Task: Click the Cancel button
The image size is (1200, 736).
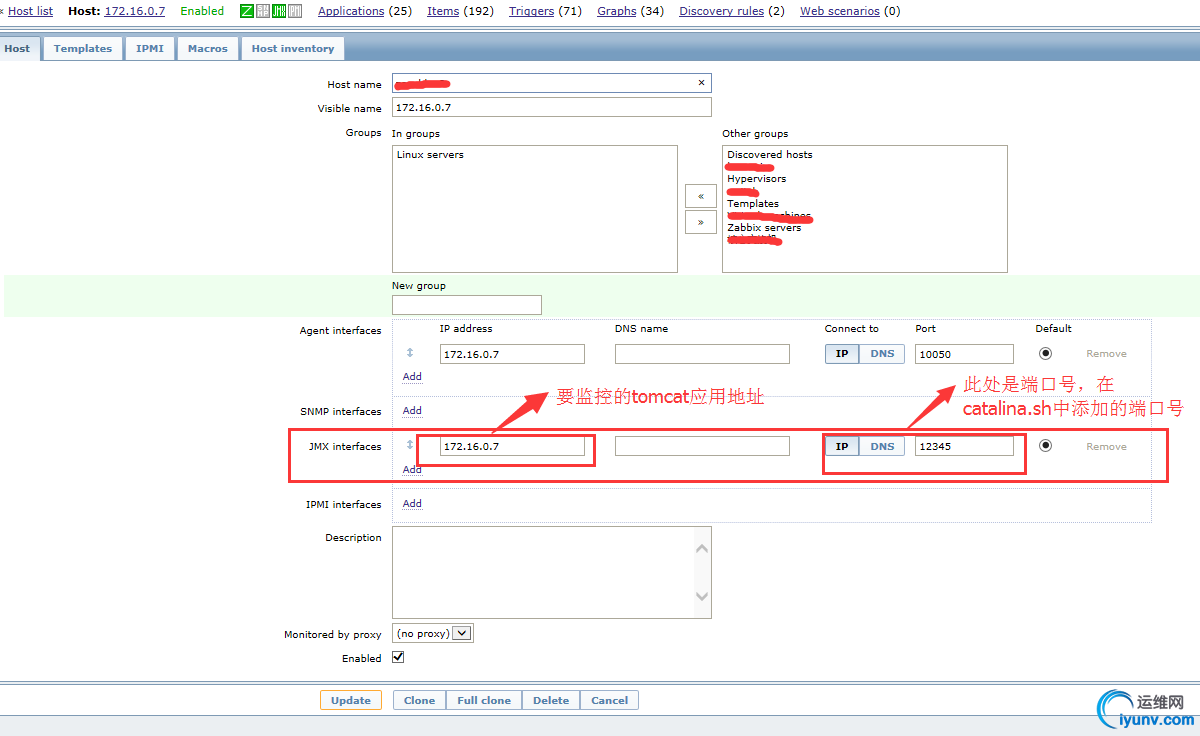Action: (609, 701)
